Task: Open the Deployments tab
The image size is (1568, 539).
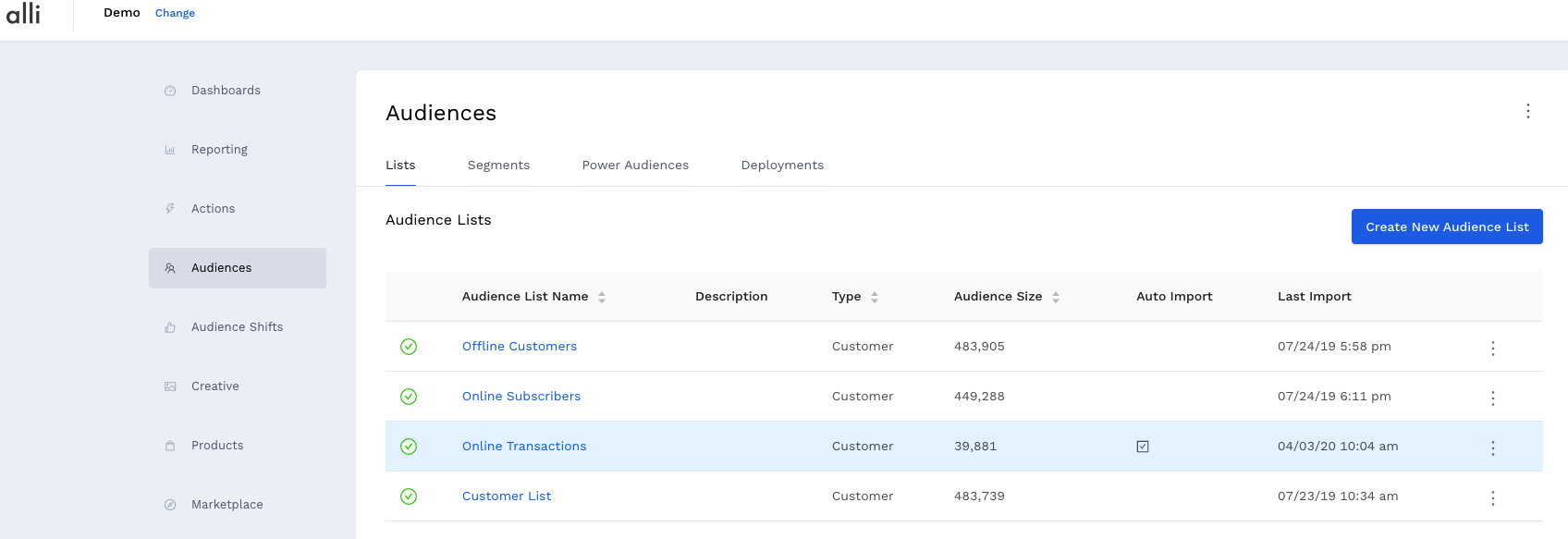Action: pyautogui.click(x=782, y=165)
